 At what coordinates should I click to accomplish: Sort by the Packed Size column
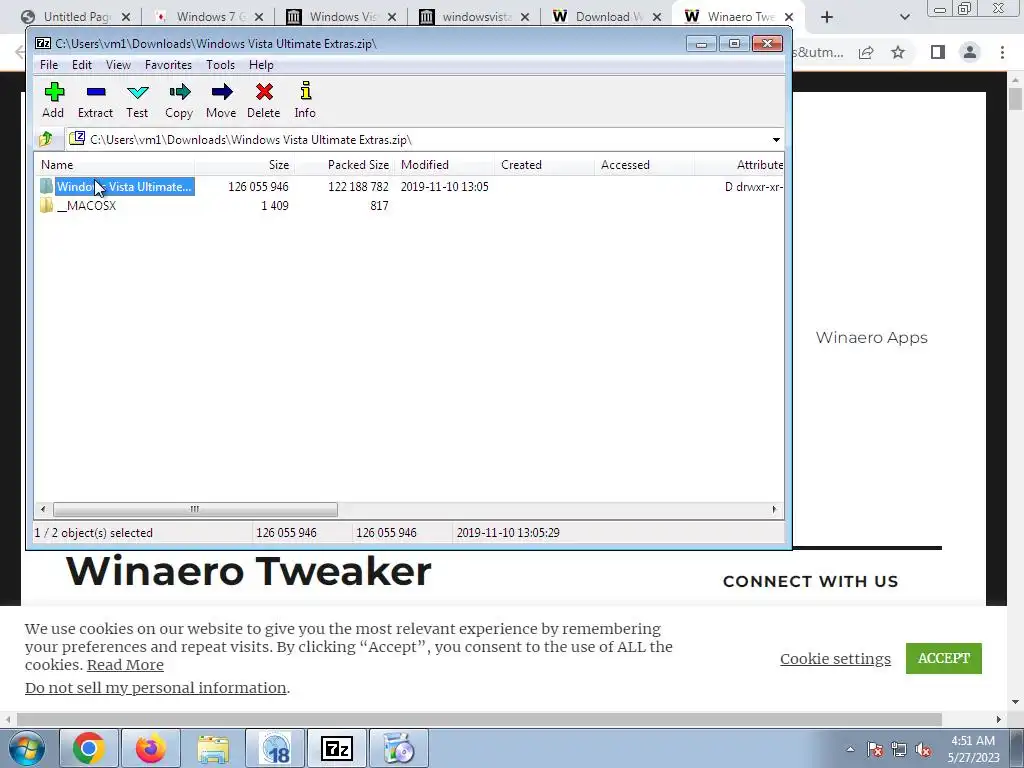[x=345, y=165]
